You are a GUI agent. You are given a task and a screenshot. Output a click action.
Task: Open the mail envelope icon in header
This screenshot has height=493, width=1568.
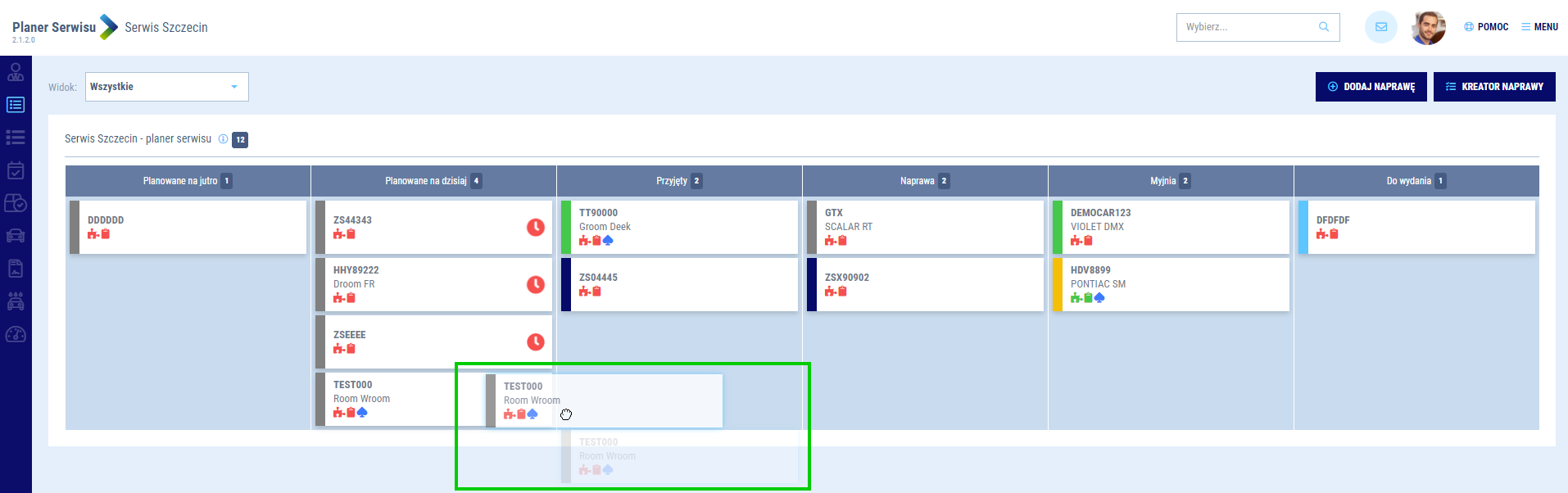pos(1380,27)
